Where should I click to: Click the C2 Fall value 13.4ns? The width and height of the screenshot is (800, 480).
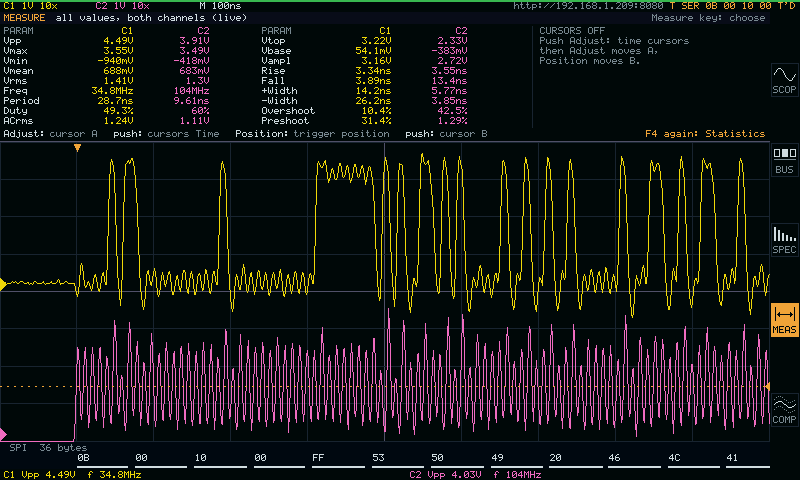tap(449, 81)
